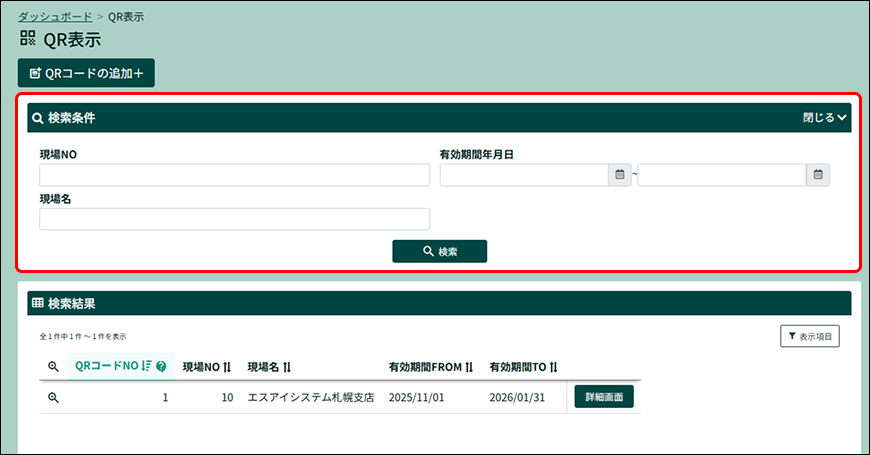Select the 現場NO cell value 10

tap(227, 397)
